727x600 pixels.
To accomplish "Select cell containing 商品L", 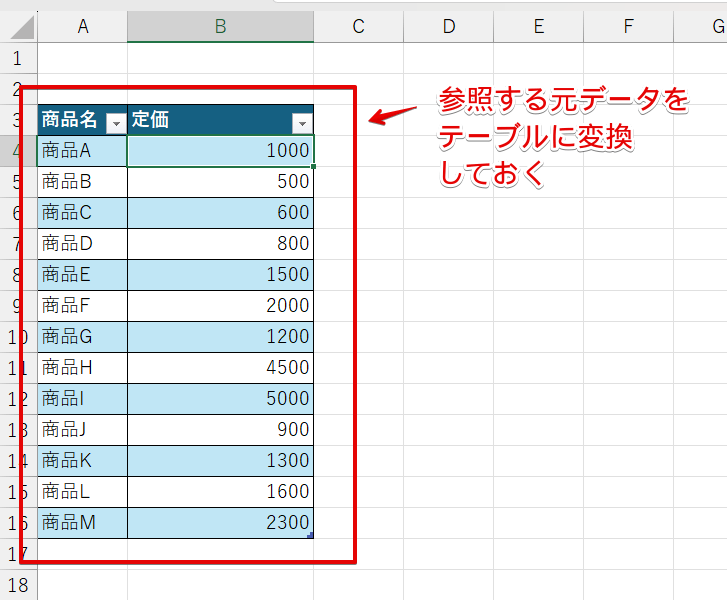I will [83, 492].
